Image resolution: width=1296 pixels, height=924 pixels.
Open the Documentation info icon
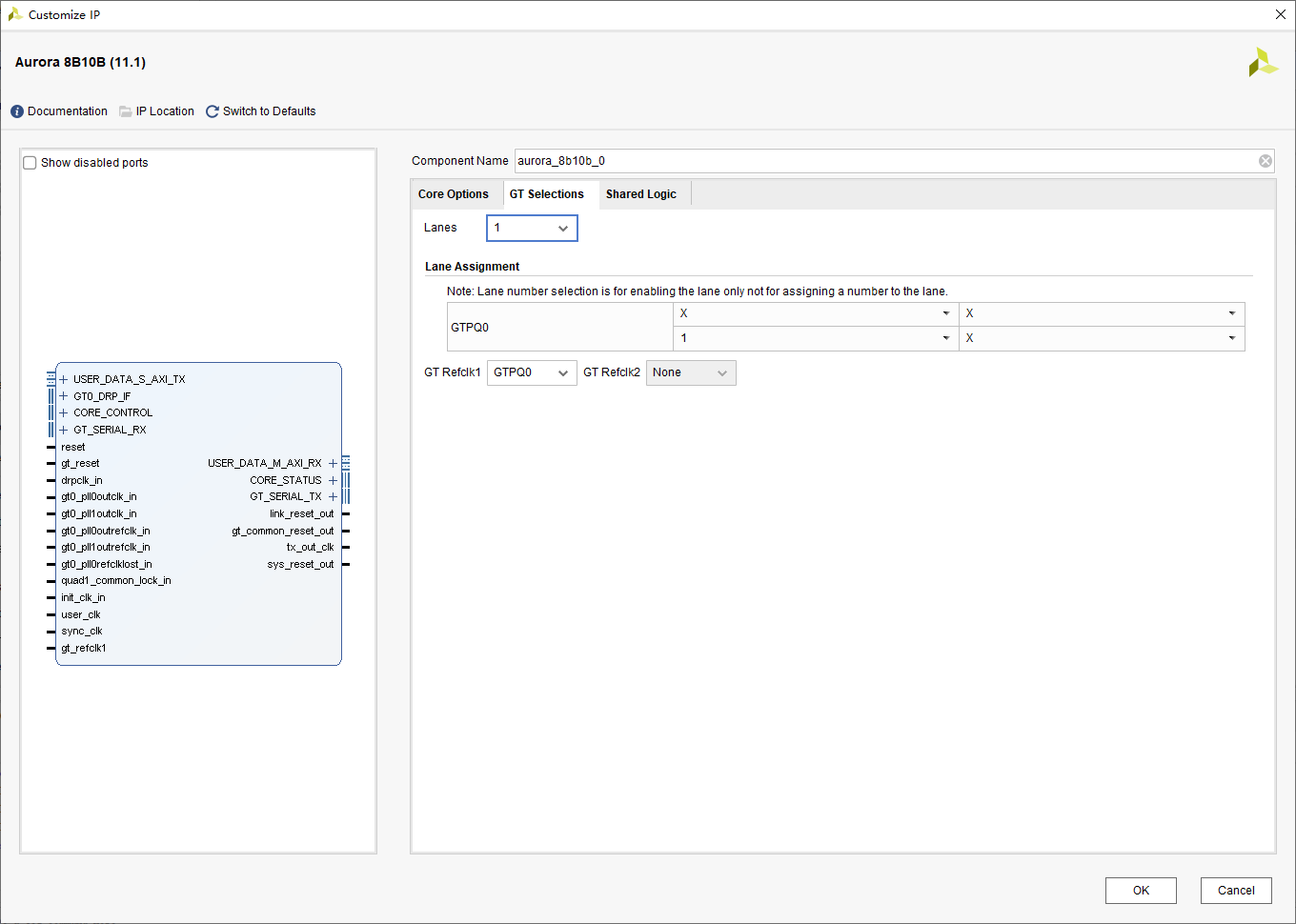coord(17,111)
